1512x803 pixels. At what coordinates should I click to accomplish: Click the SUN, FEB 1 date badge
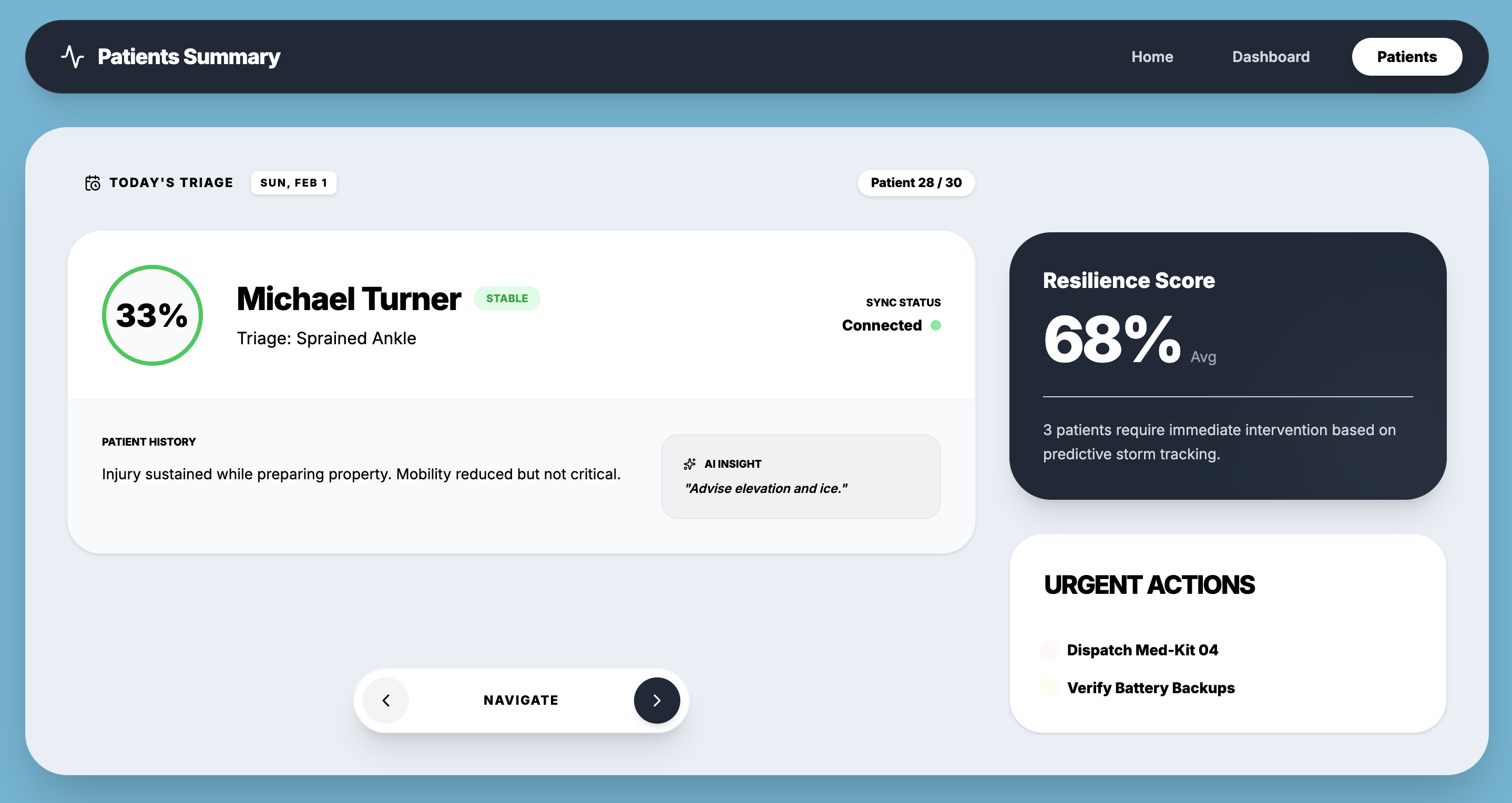pos(293,183)
